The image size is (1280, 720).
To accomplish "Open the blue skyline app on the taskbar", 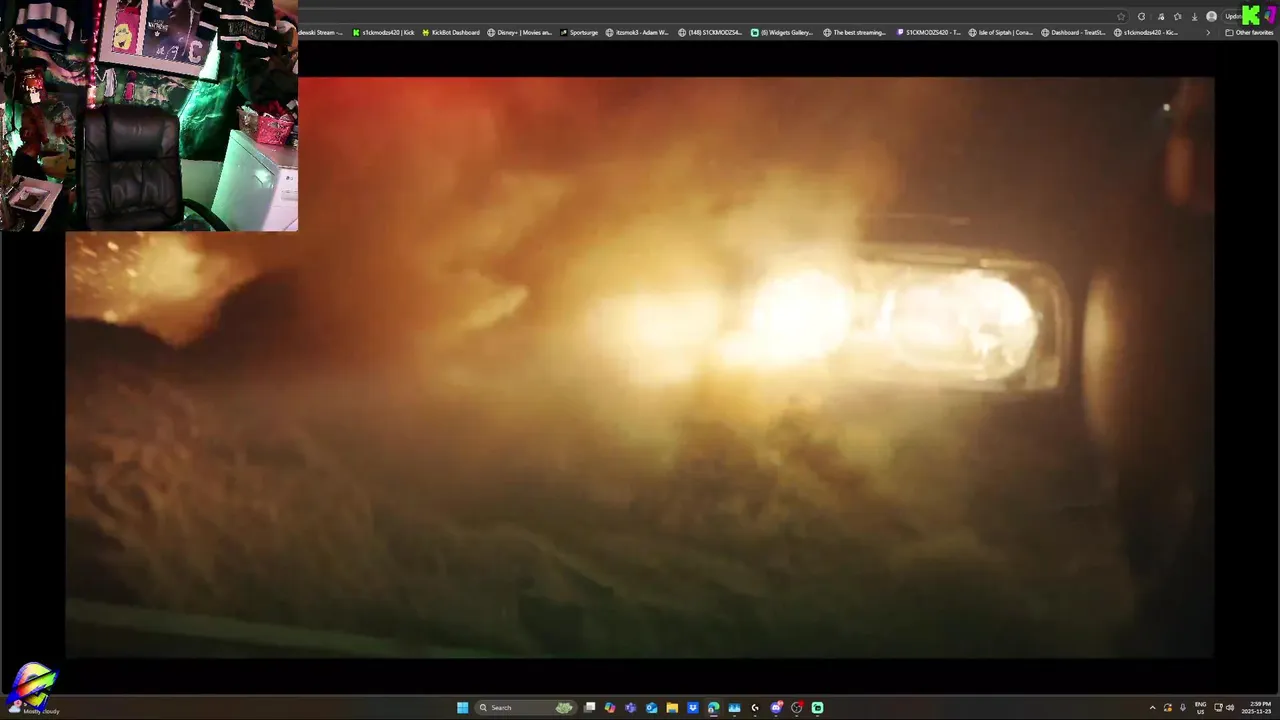I will point(734,708).
